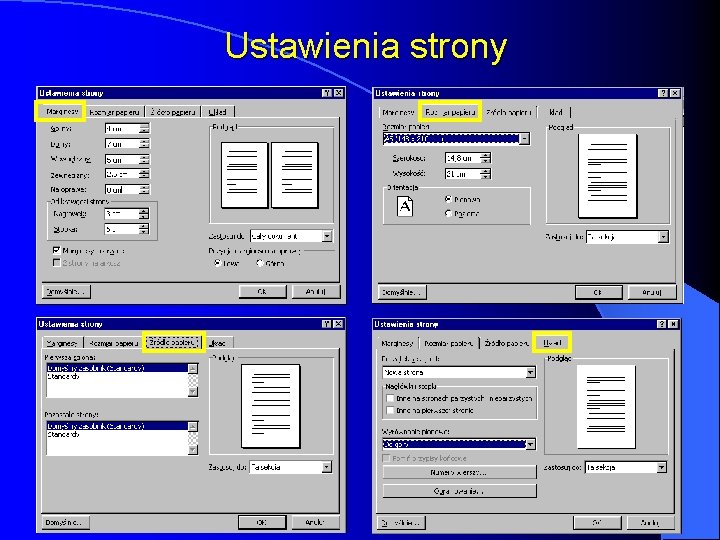
Task: Open the Źródło papieru tab in the Marginesy dialog
Action: pyautogui.click(x=173, y=112)
